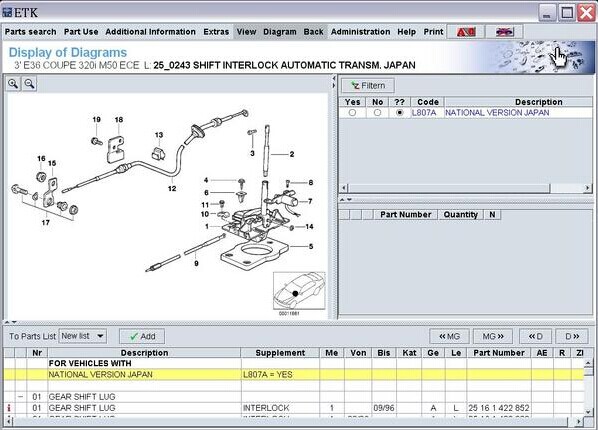Click the Back menu item
The height and width of the screenshot is (430, 598).
point(313,32)
